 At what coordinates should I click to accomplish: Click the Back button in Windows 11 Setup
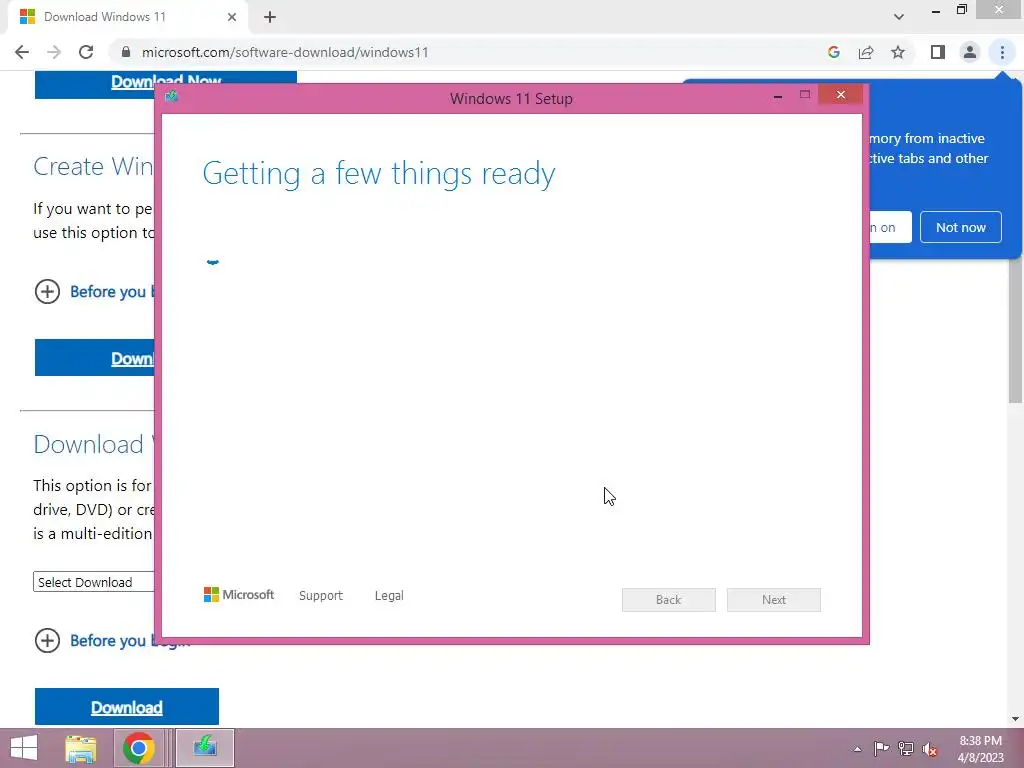point(669,600)
